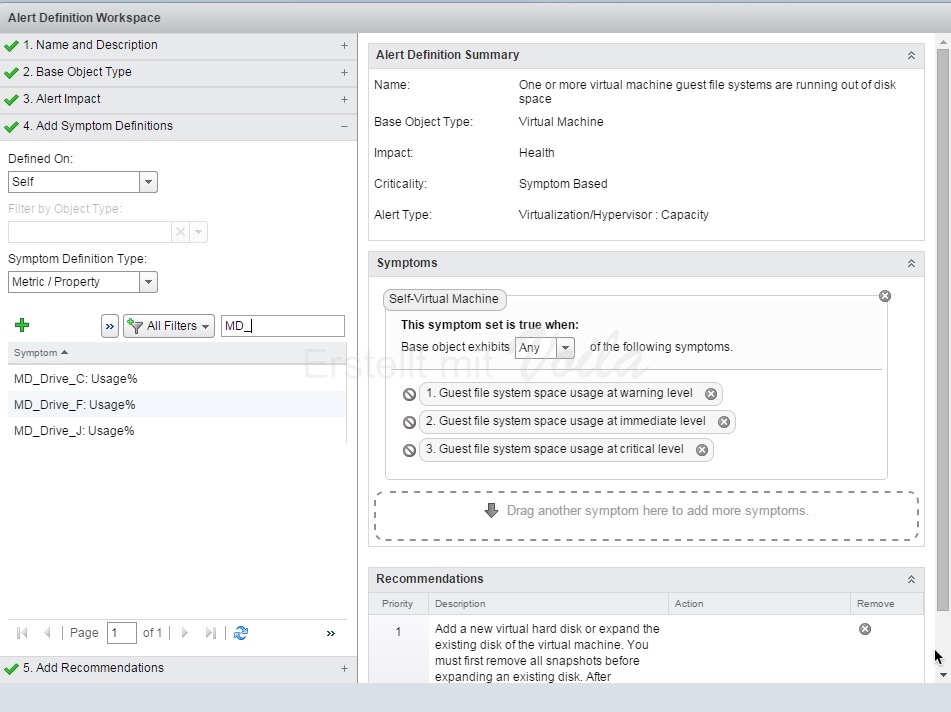Select the MD_Drive_C: Usage% symptom
Screen dimensions: 951x712
(x=76, y=379)
